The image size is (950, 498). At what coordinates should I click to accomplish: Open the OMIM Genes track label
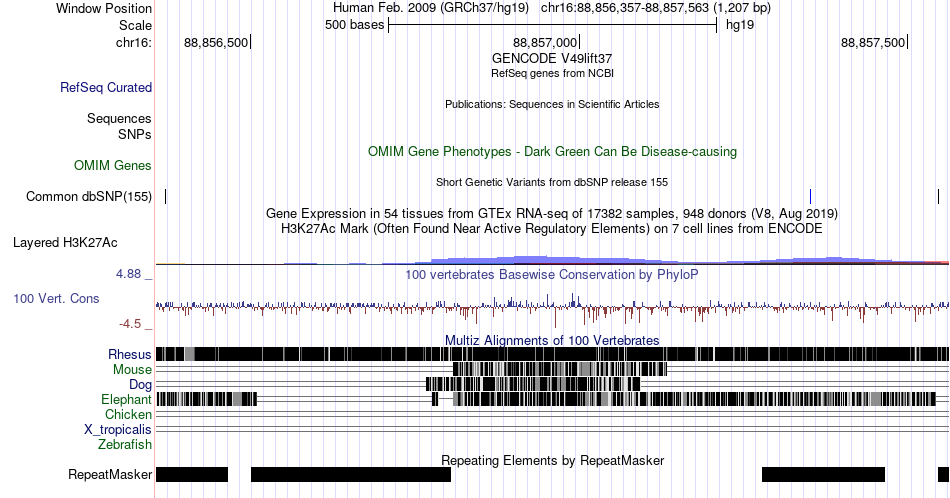[x=113, y=165]
